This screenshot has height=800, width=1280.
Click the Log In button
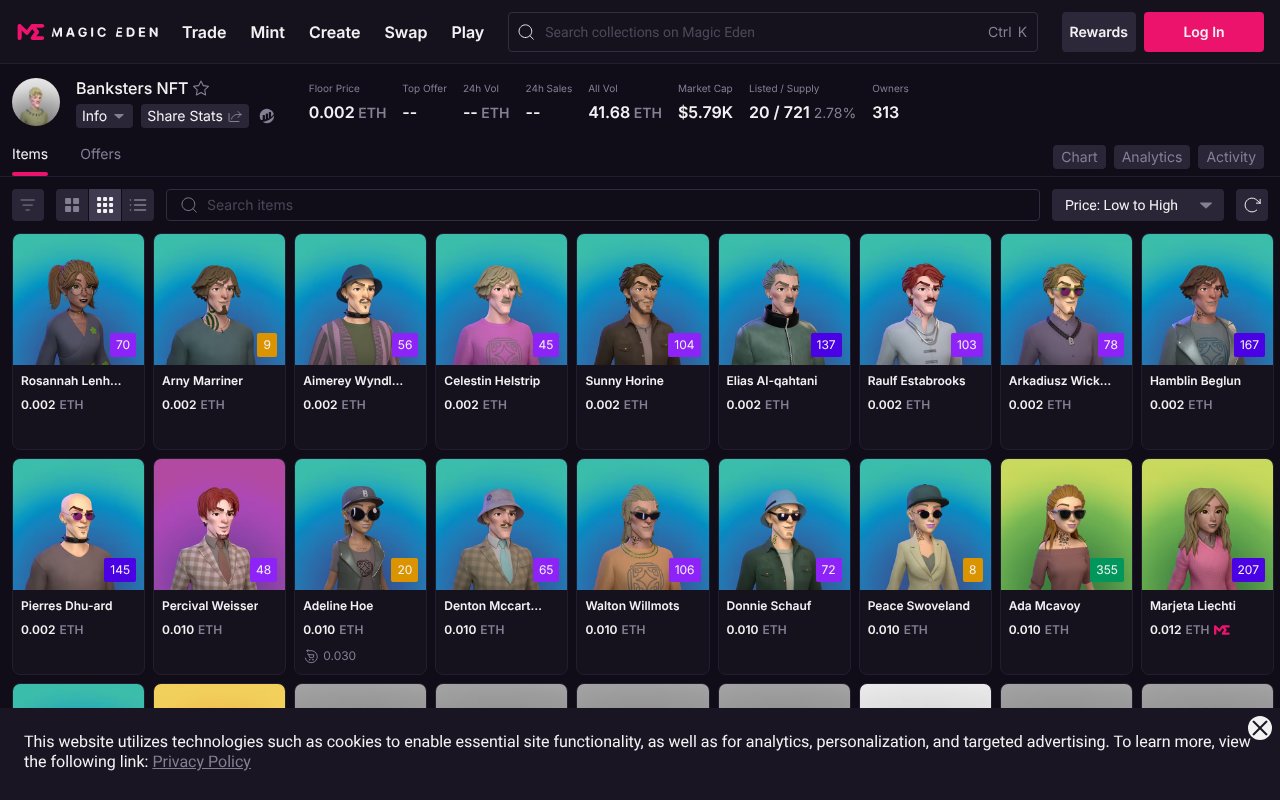[1203, 32]
